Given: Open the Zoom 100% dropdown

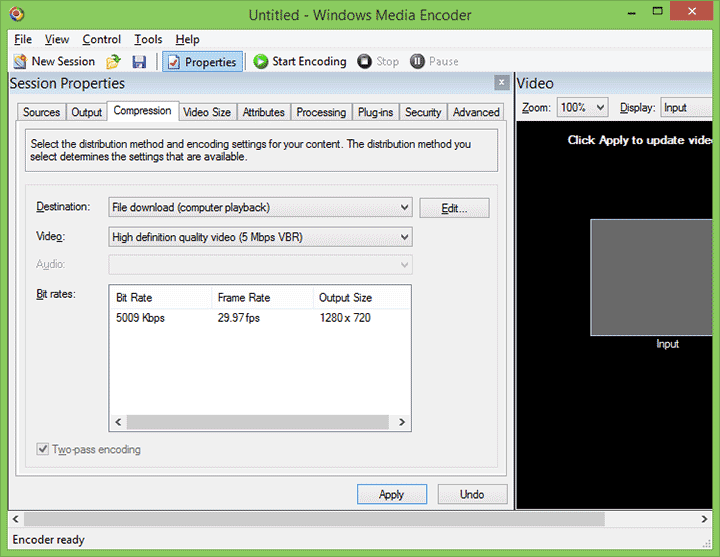Looking at the screenshot, I should [583, 107].
